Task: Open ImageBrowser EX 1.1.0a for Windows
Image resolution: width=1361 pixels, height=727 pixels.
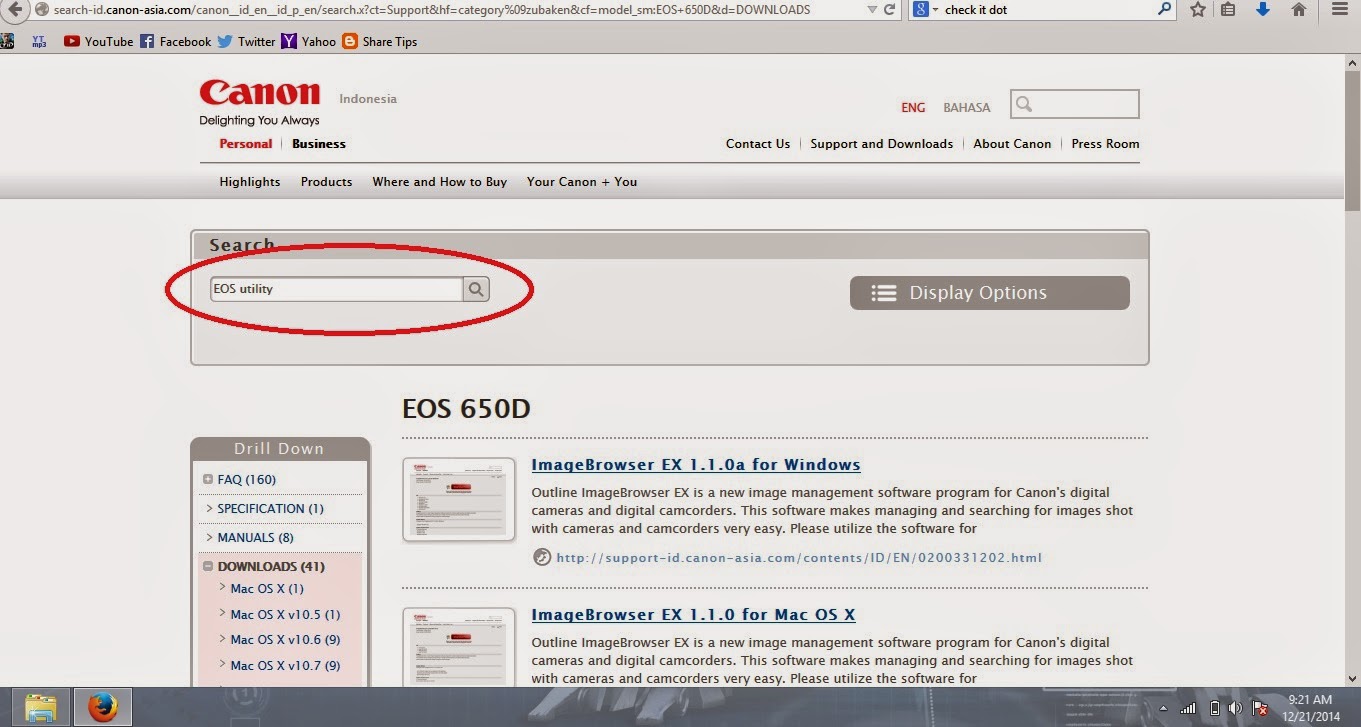Action: click(696, 465)
